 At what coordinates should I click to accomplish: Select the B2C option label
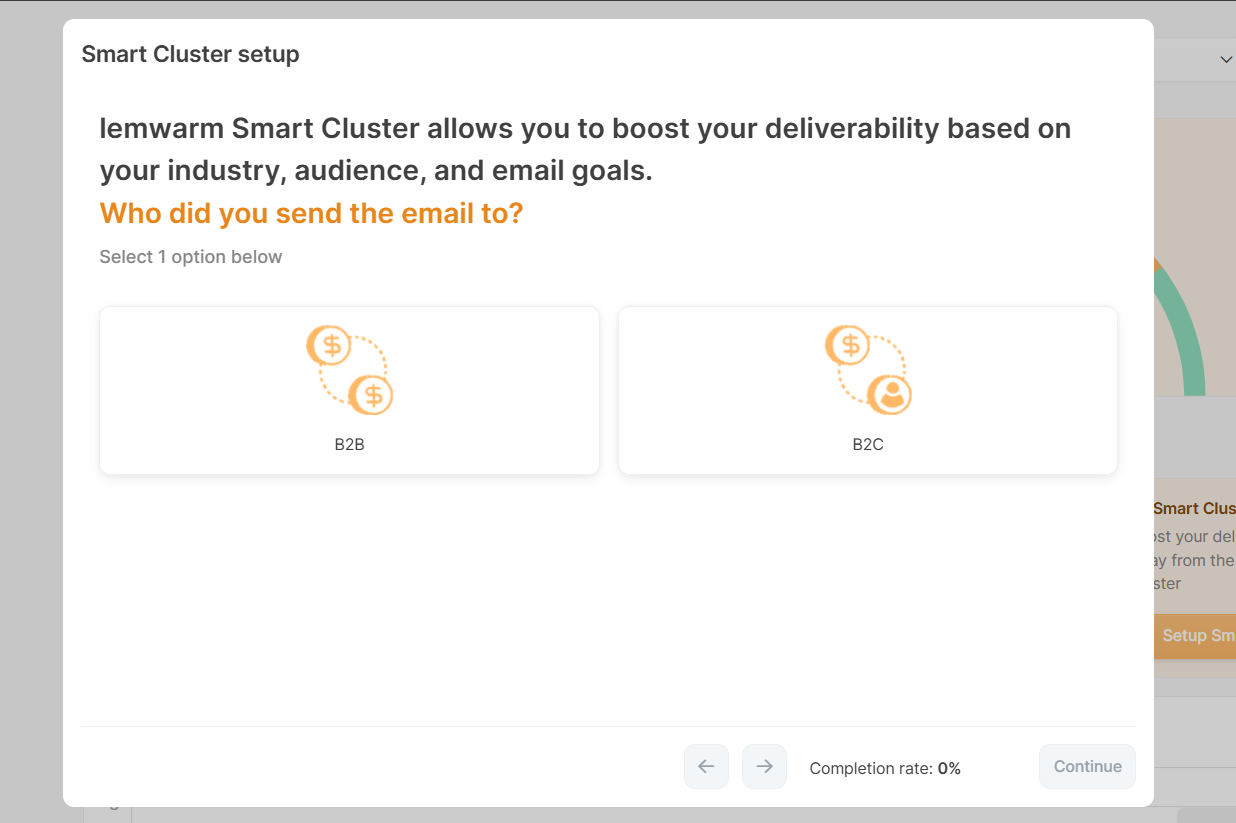click(867, 444)
